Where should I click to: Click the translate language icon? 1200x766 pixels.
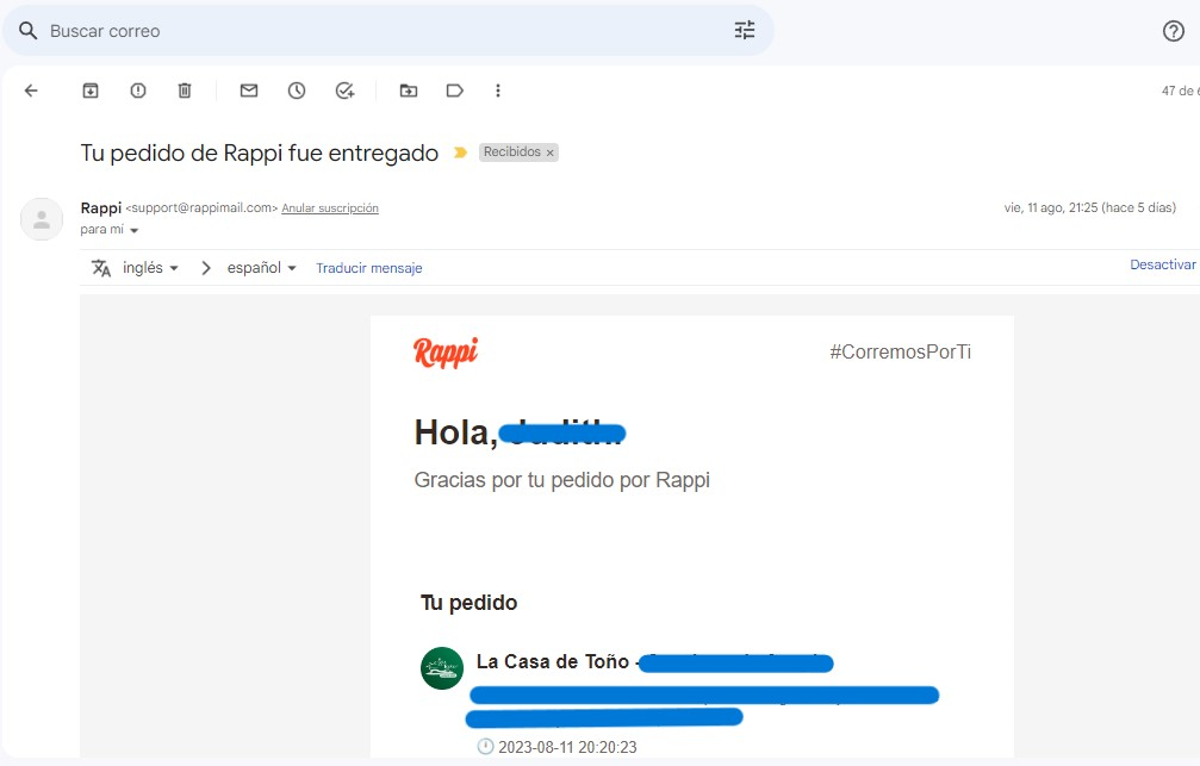point(101,268)
